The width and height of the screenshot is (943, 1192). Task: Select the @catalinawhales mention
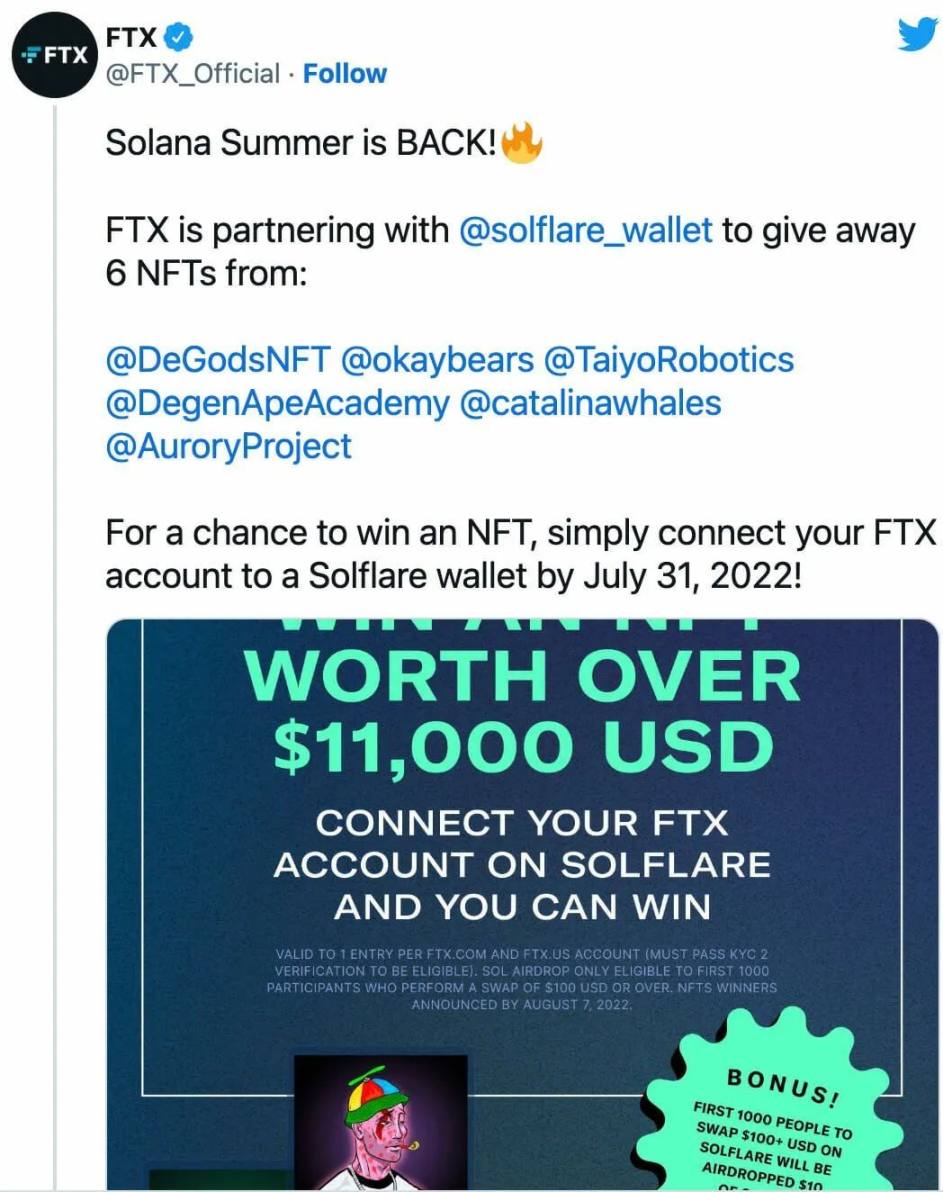pos(590,404)
